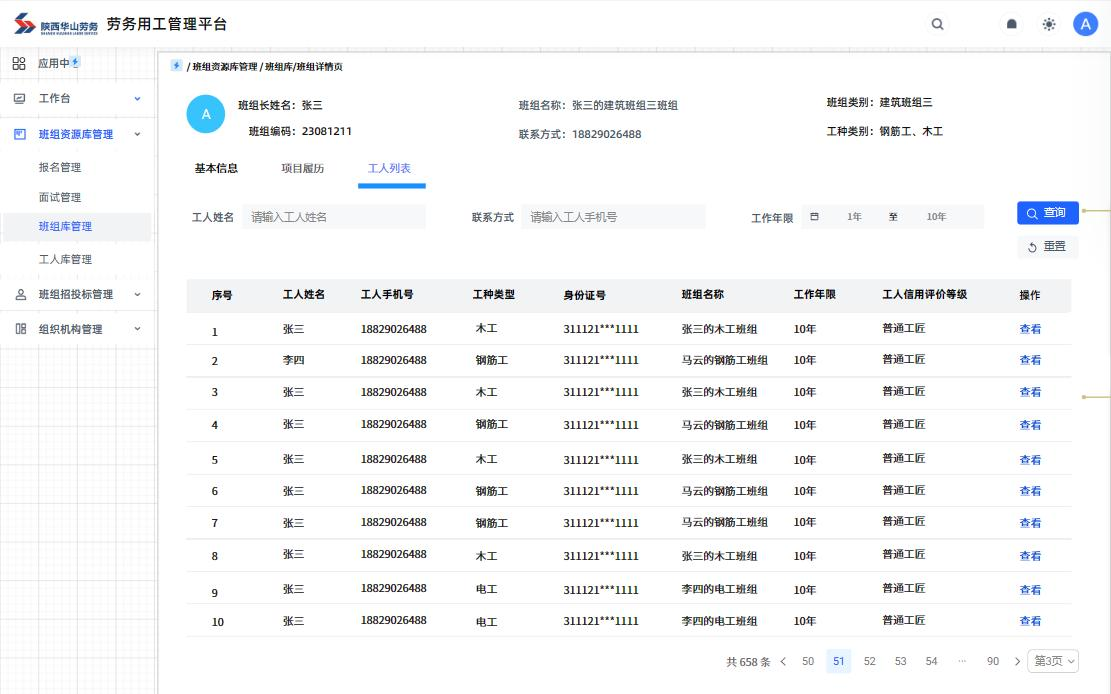1111x694 pixels.
Task: Click the calendar icon in work years range
Action: (x=814, y=217)
